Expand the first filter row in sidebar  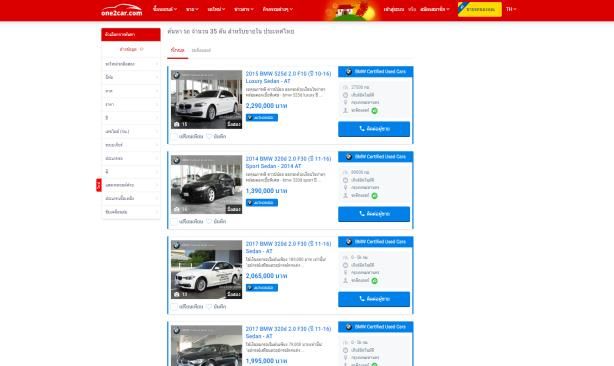(x=131, y=63)
